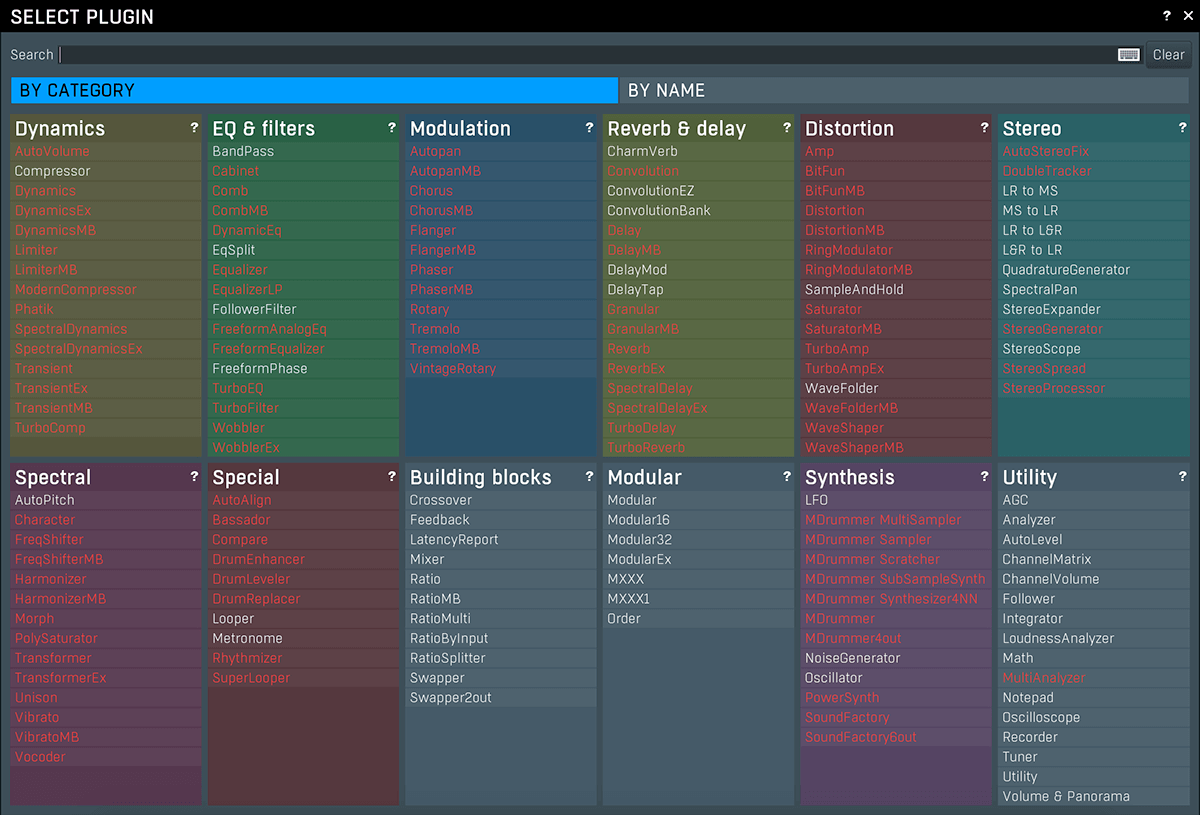Click into the Search text field
The image size is (1200, 815).
point(585,55)
